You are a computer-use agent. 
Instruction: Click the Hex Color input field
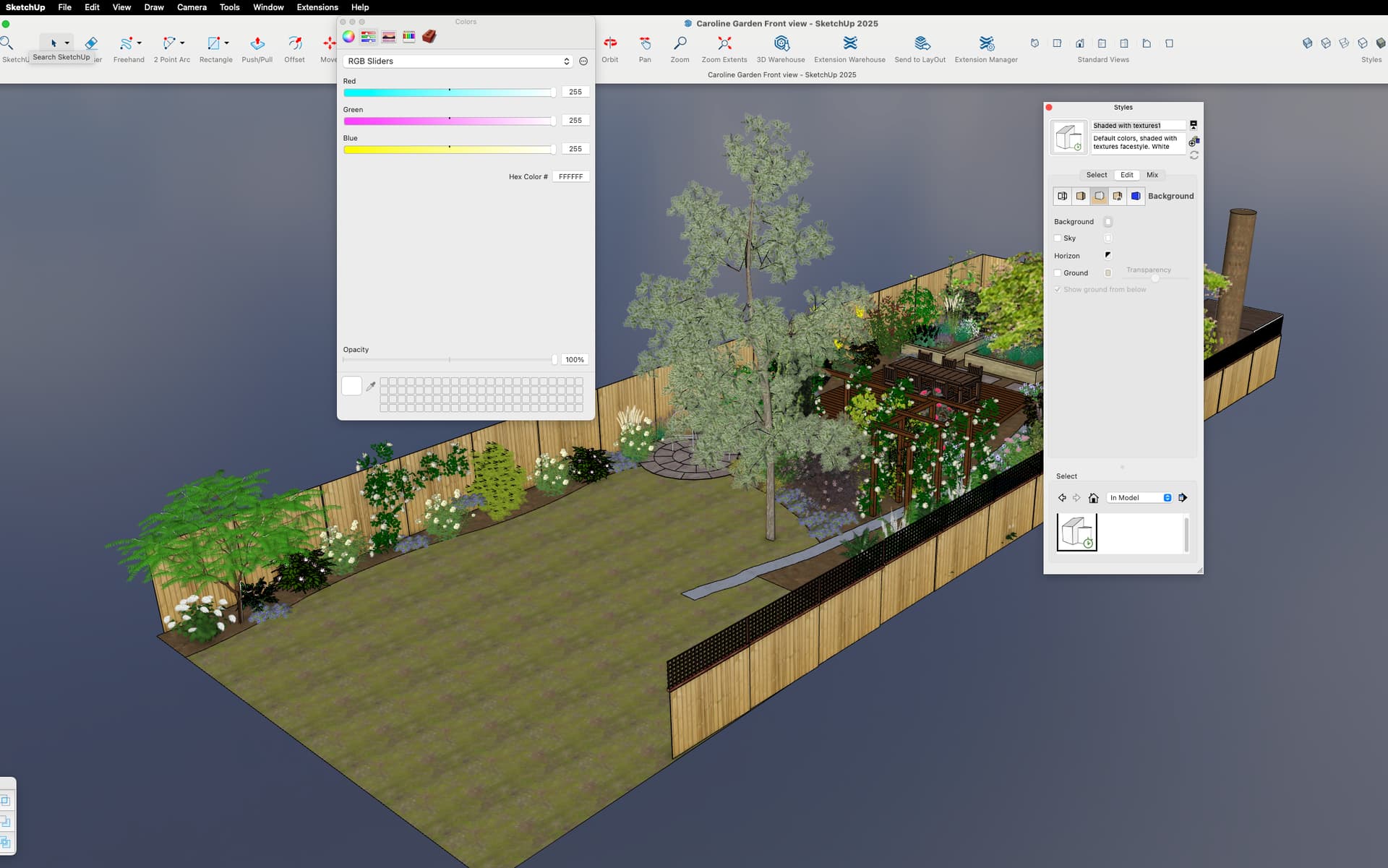570,177
